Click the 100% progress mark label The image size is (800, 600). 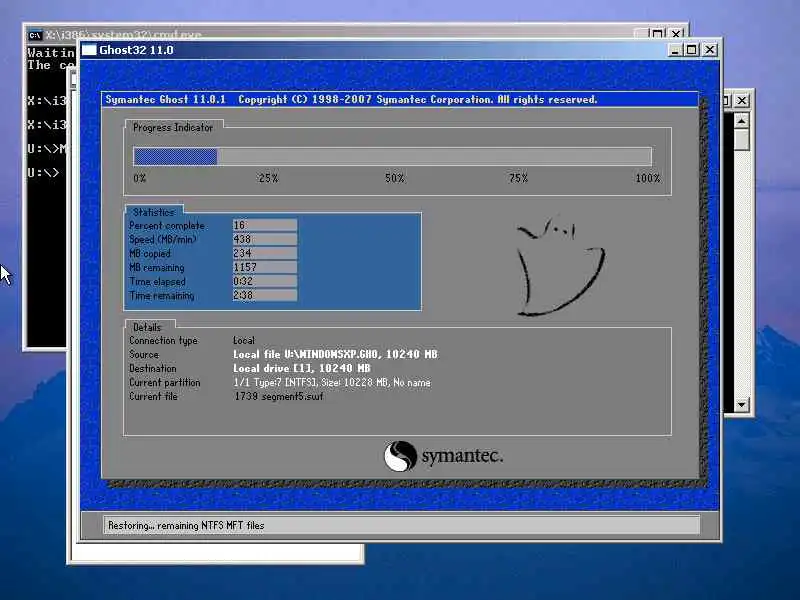pyautogui.click(x=648, y=178)
